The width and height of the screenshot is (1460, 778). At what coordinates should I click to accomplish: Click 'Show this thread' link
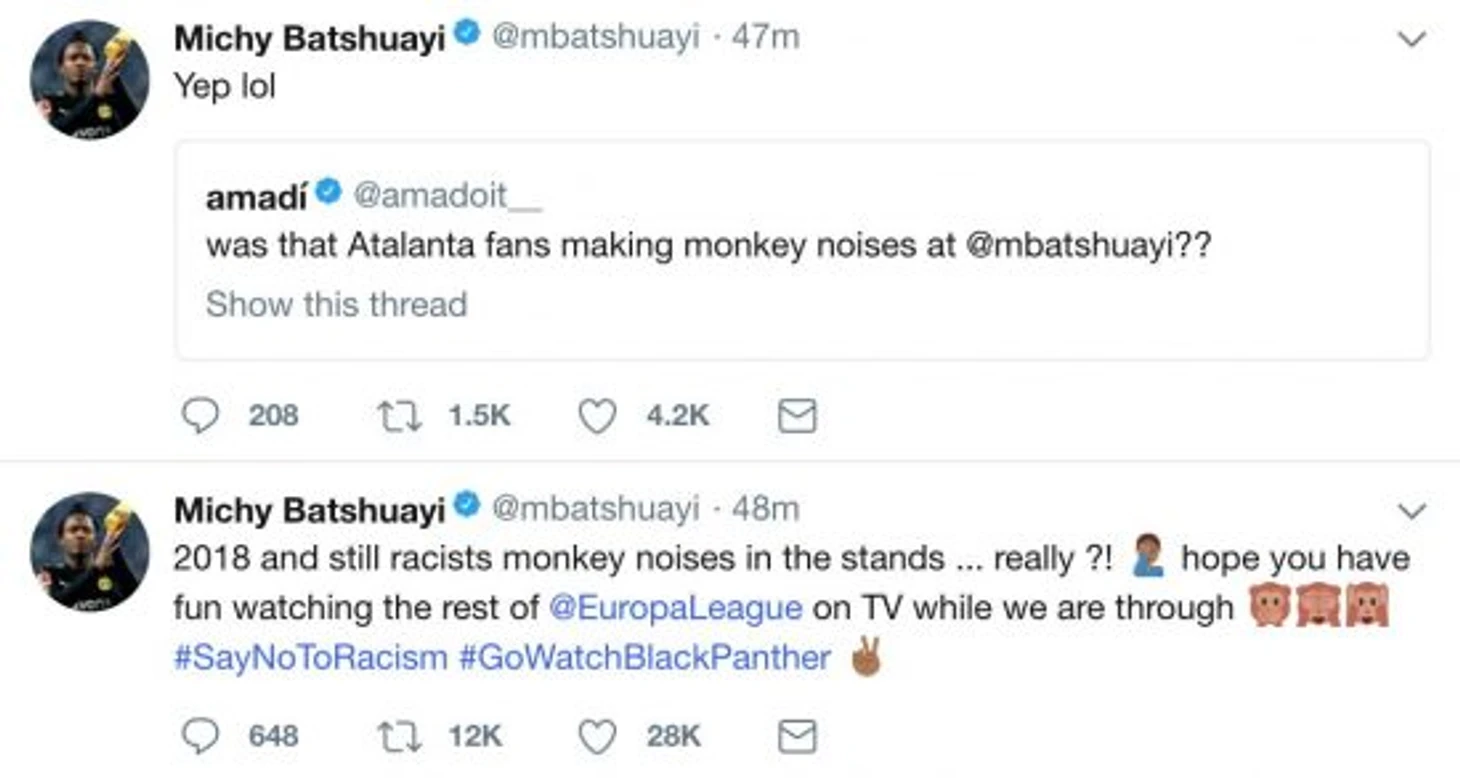coord(336,303)
